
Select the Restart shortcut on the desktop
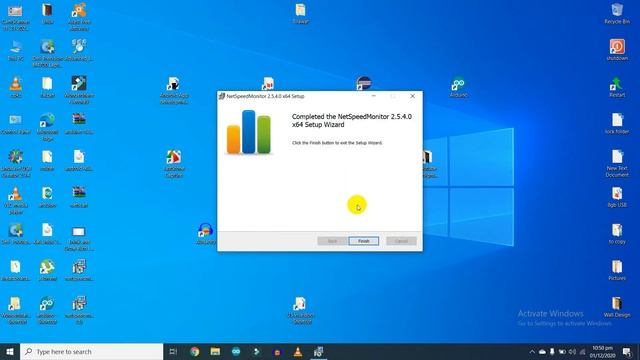tap(617, 87)
